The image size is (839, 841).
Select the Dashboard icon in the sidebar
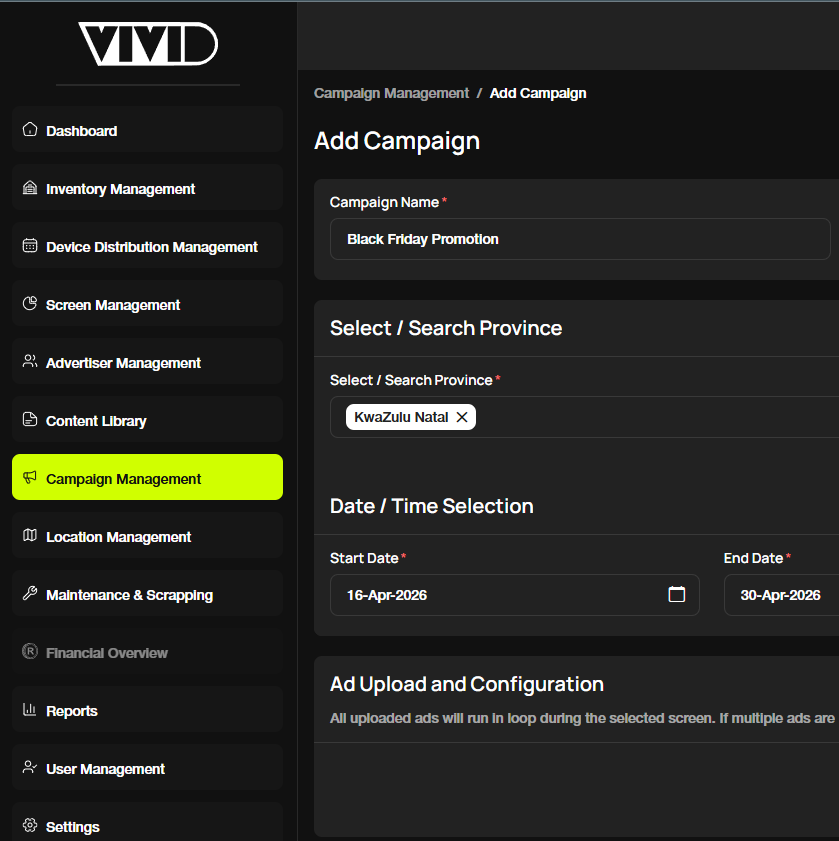(27, 130)
